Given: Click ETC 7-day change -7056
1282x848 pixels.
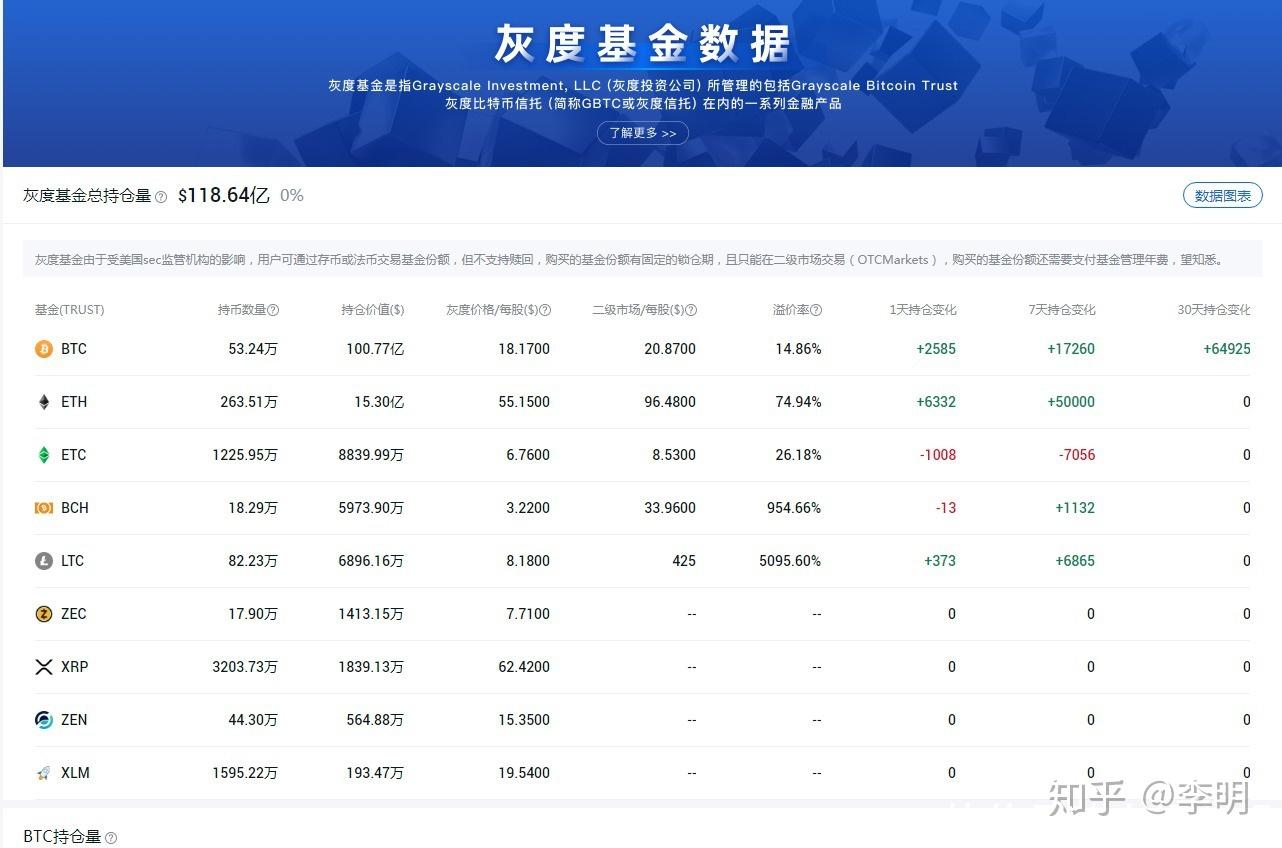Looking at the screenshot, I should tap(1077, 455).
